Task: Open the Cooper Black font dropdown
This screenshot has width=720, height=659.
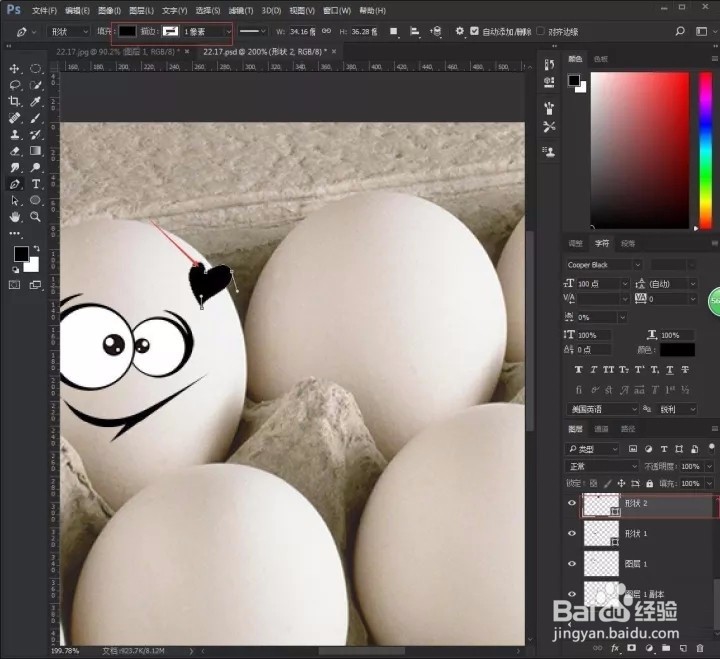Action: (x=603, y=265)
